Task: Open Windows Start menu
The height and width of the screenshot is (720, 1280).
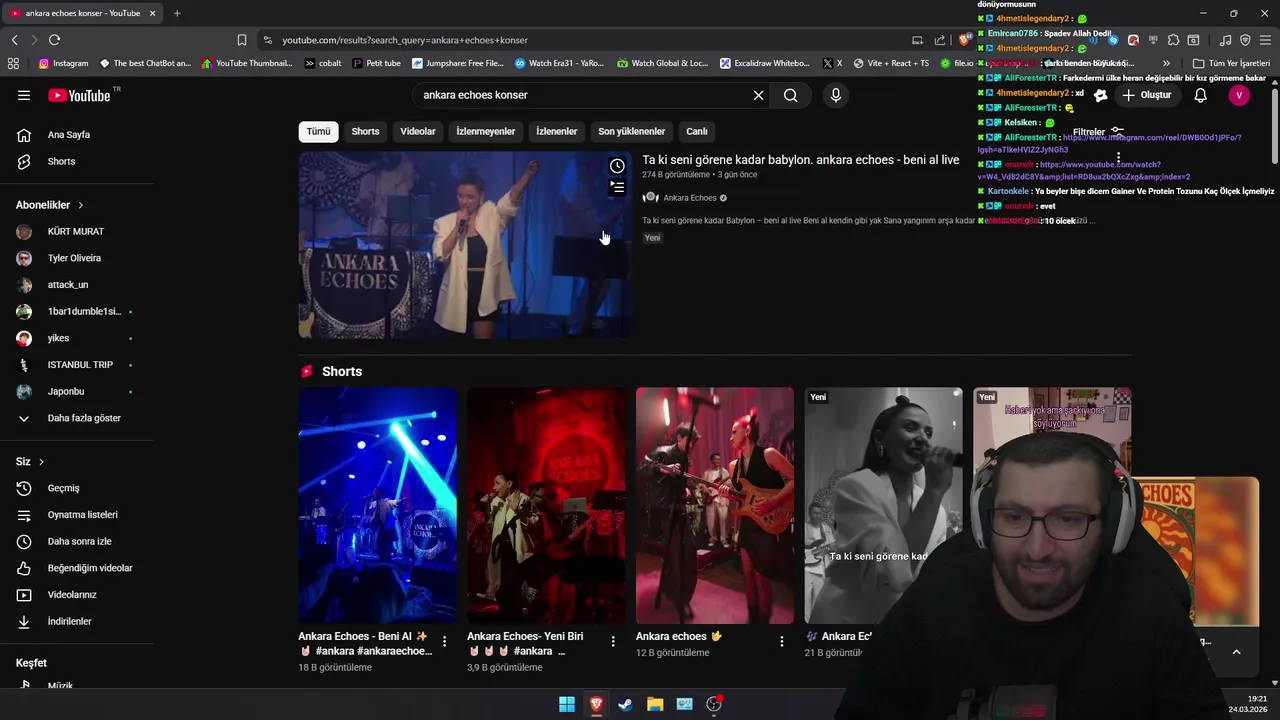Action: click(567, 704)
